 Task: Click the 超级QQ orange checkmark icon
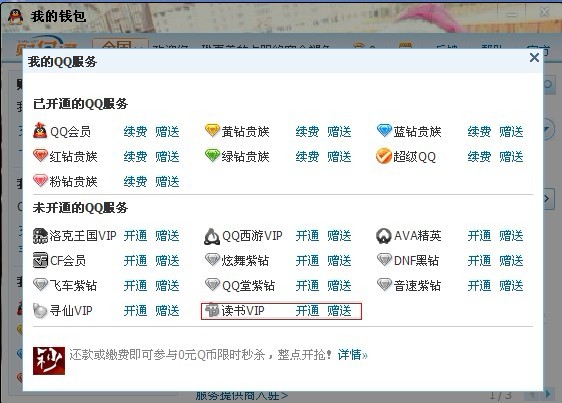[384, 156]
